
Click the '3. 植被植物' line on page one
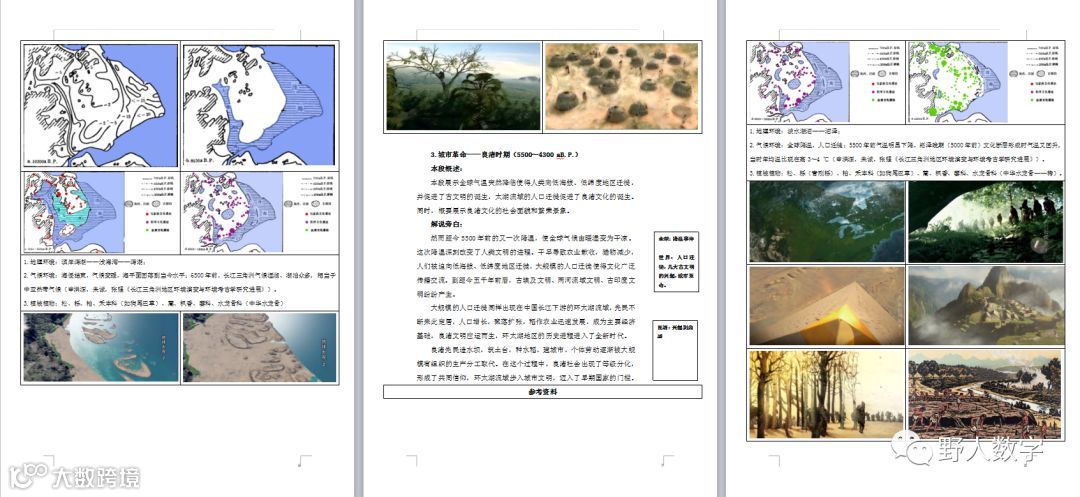[156, 303]
